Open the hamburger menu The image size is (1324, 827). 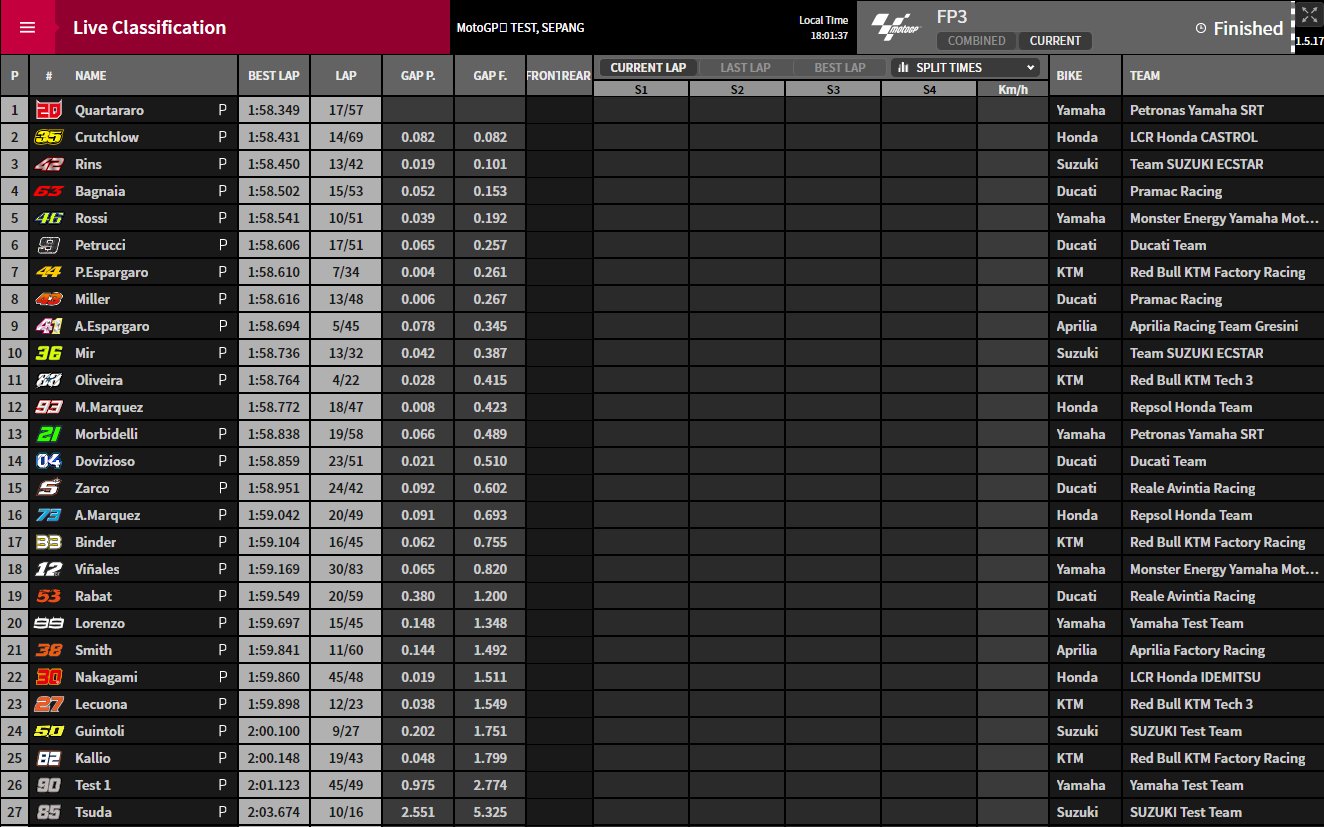point(27,27)
